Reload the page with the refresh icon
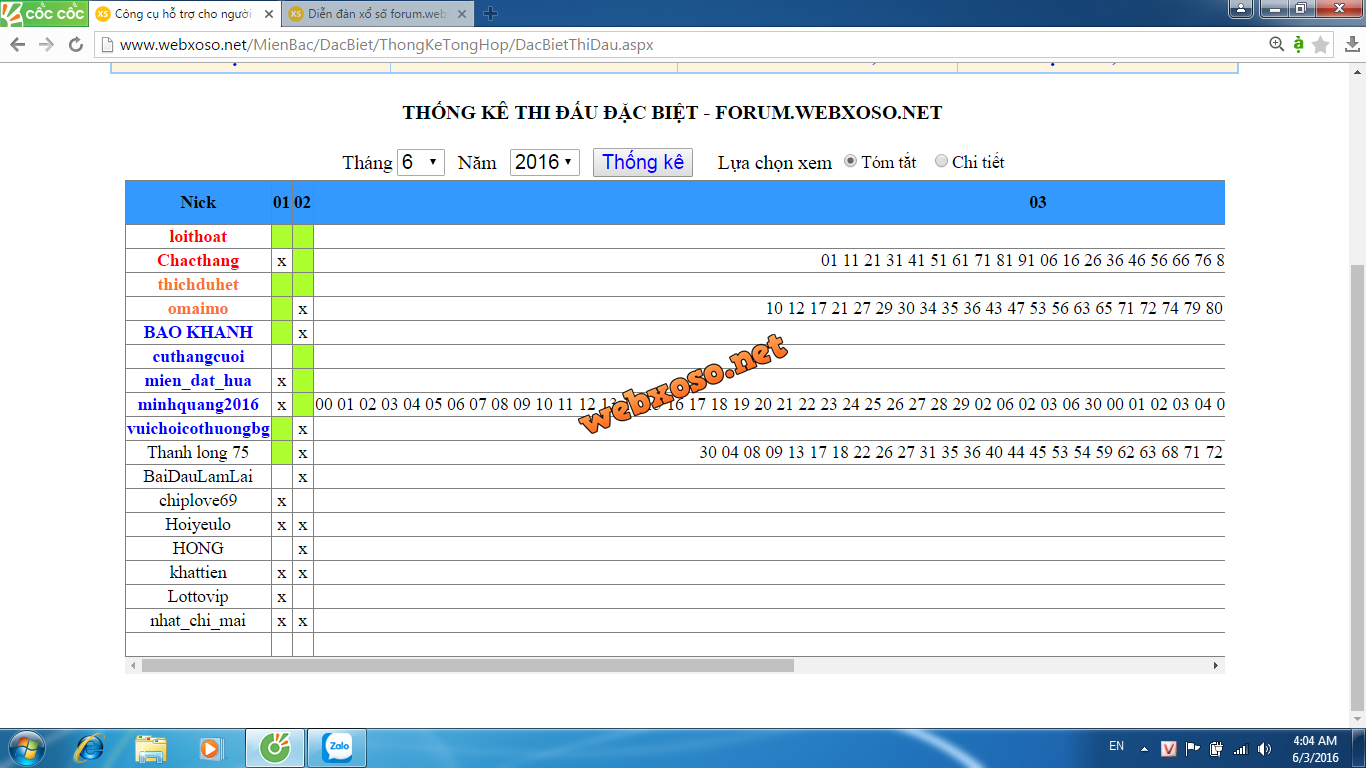1366x768 pixels. click(75, 45)
